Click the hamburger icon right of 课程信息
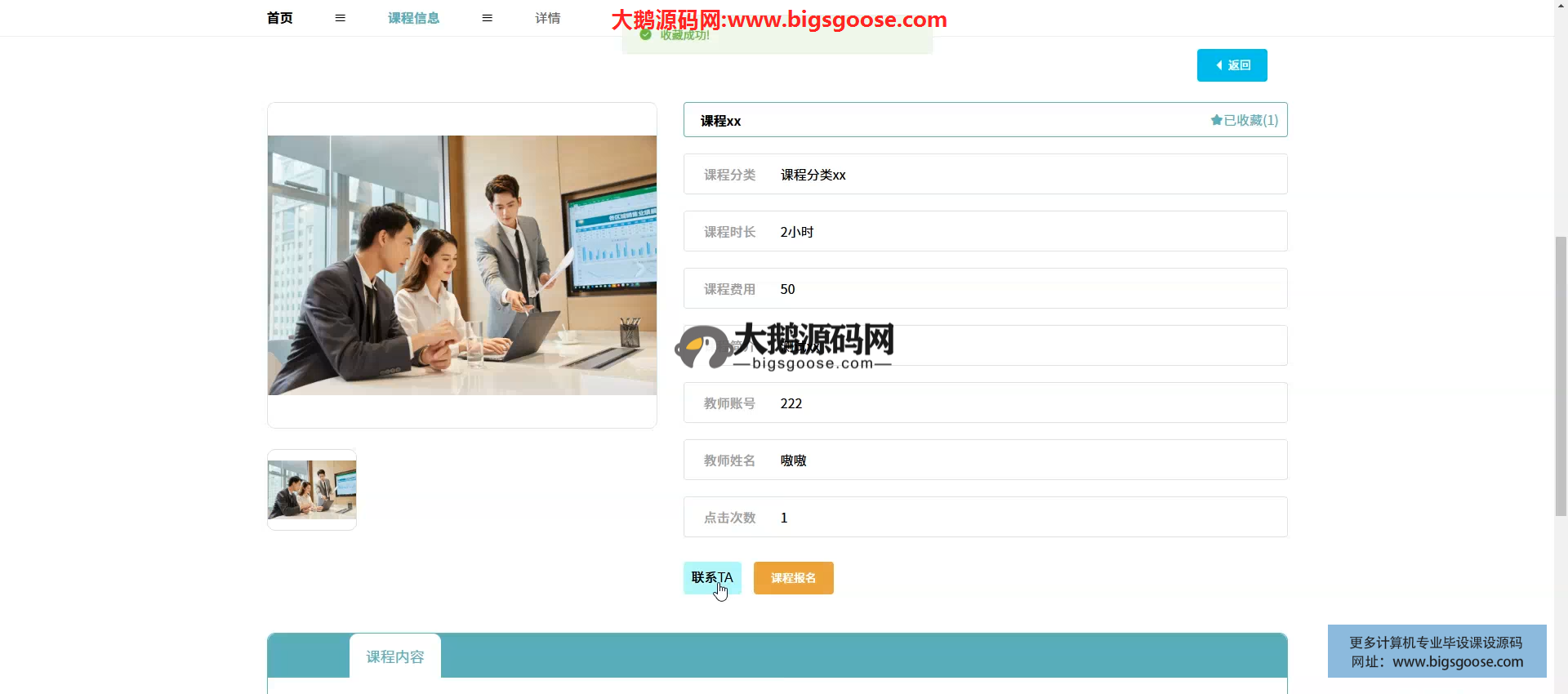 click(x=487, y=18)
